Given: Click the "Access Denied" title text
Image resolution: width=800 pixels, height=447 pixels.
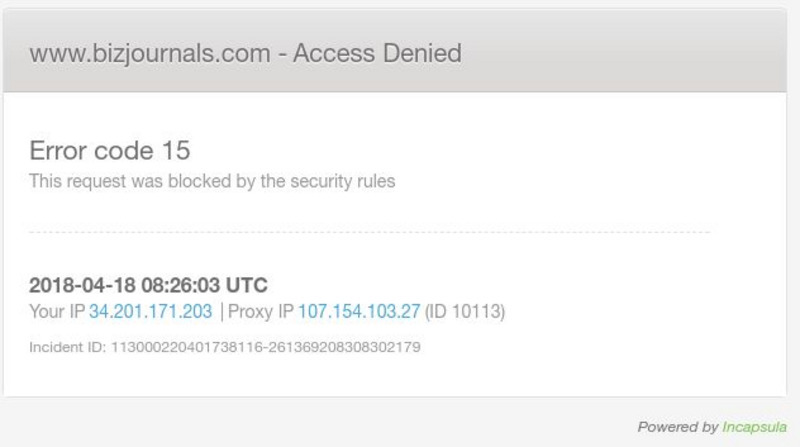Looking at the screenshot, I should [377, 53].
